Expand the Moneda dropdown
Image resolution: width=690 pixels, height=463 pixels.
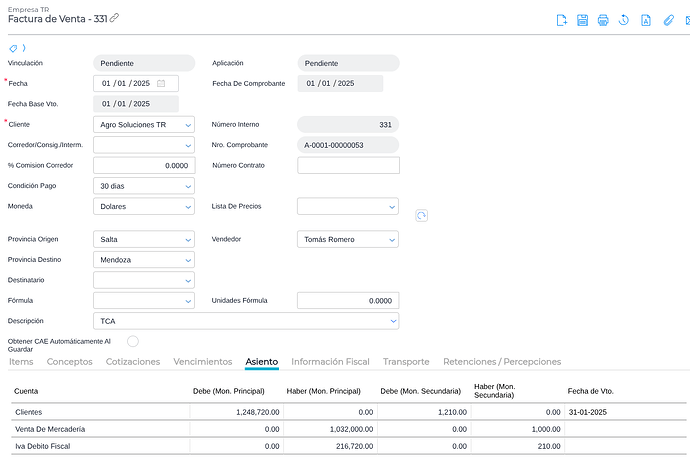[188, 207]
